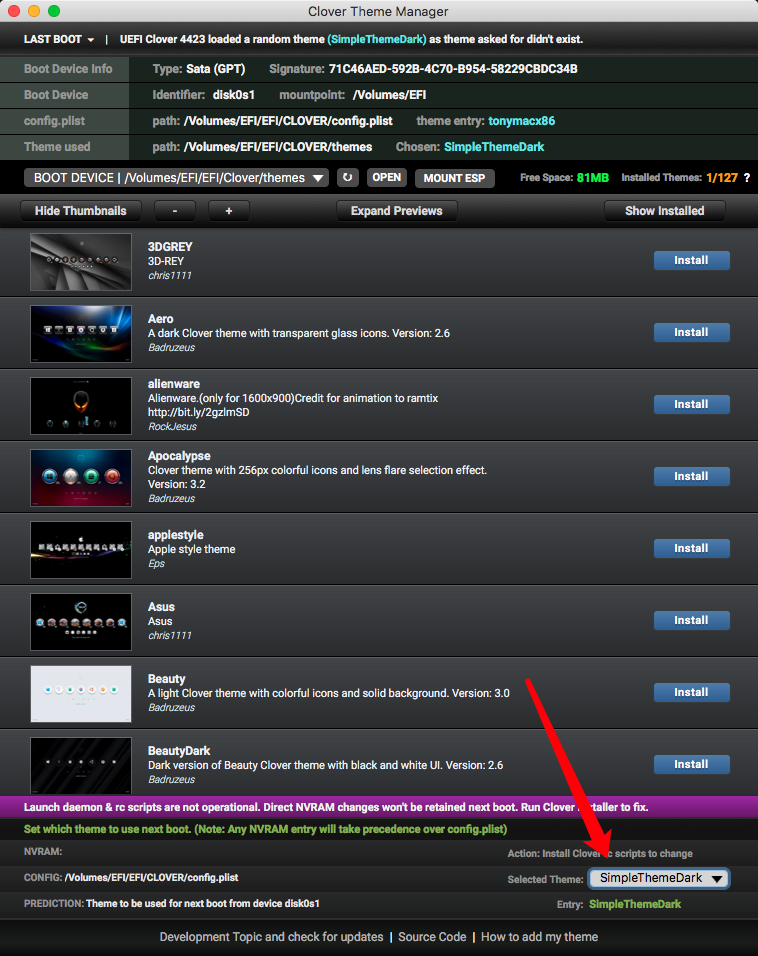The width and height of the screenshot is (758, 956).
Task: Install the Asus theme
Action: point(692,620)
